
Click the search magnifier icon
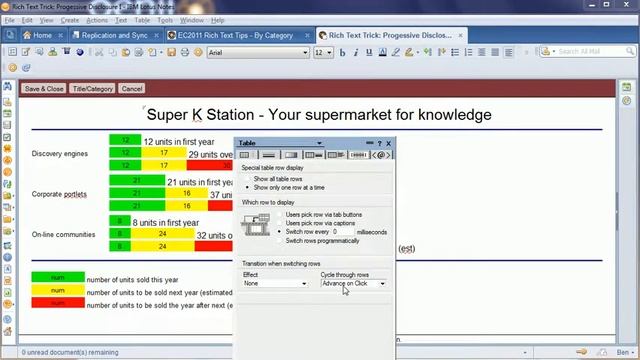[x=630, y=51]
